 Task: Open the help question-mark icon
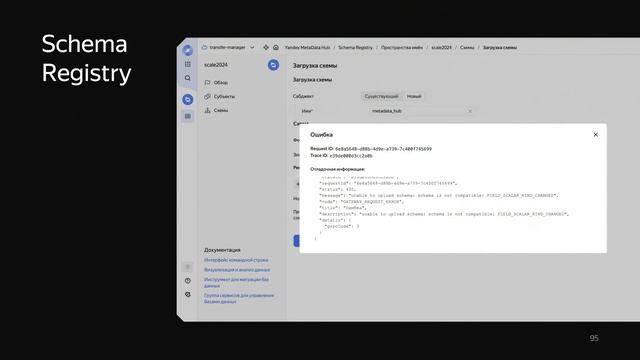coord(188,280)
